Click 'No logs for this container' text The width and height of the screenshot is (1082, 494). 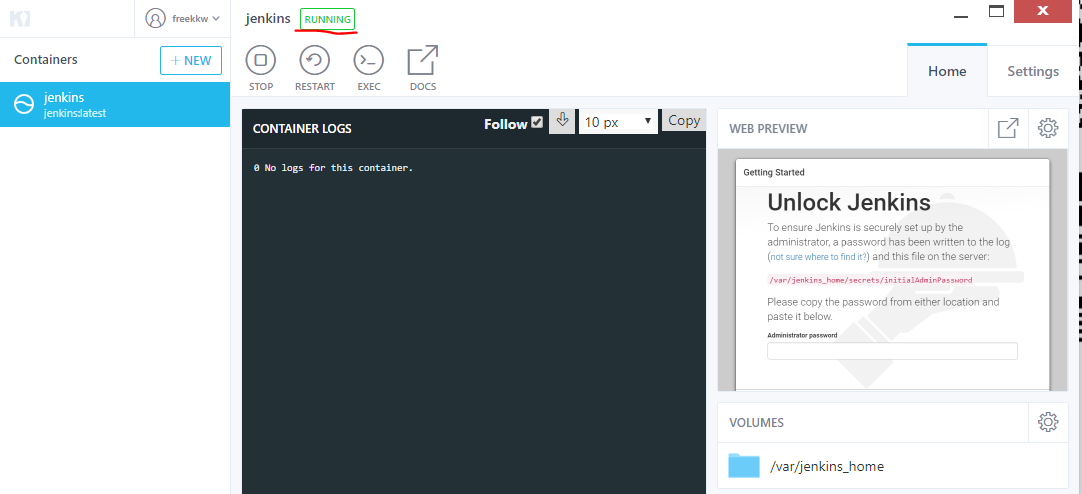pyautogui.click(x=338, y=168)
